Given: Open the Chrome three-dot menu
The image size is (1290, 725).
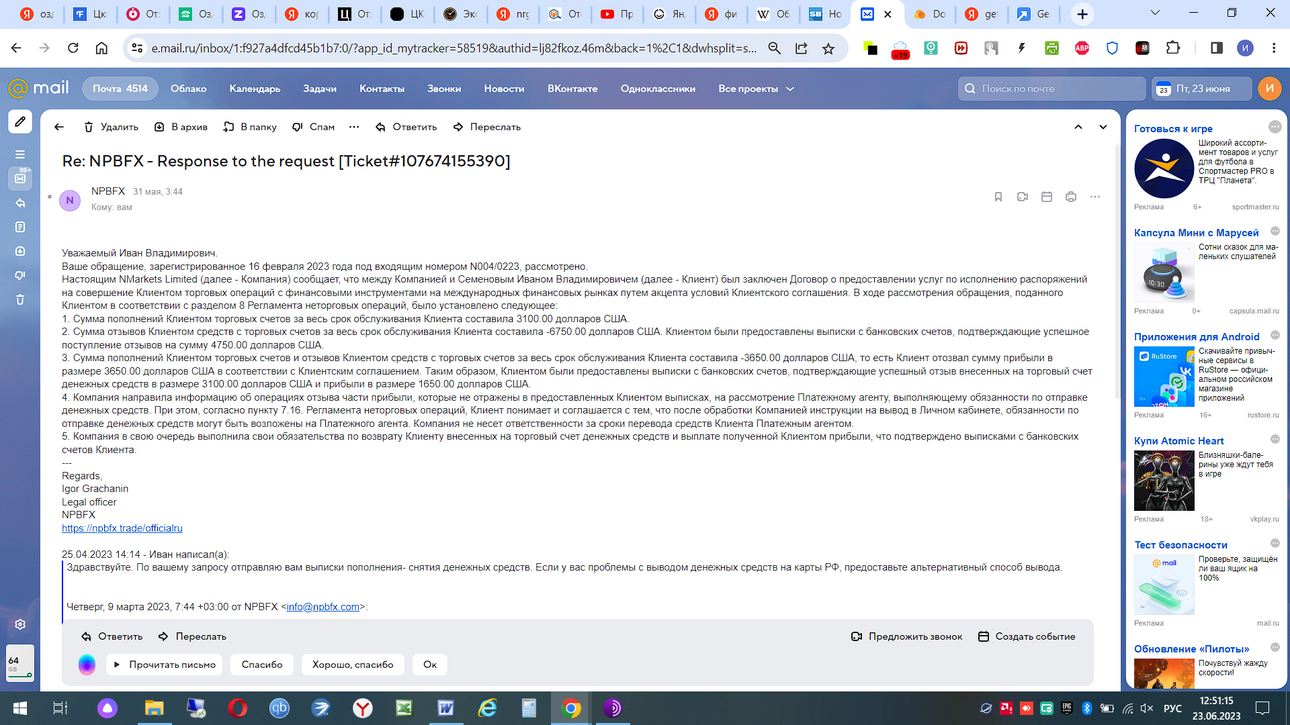Looking at the screenshot, I should click(x=1273, y=48).
